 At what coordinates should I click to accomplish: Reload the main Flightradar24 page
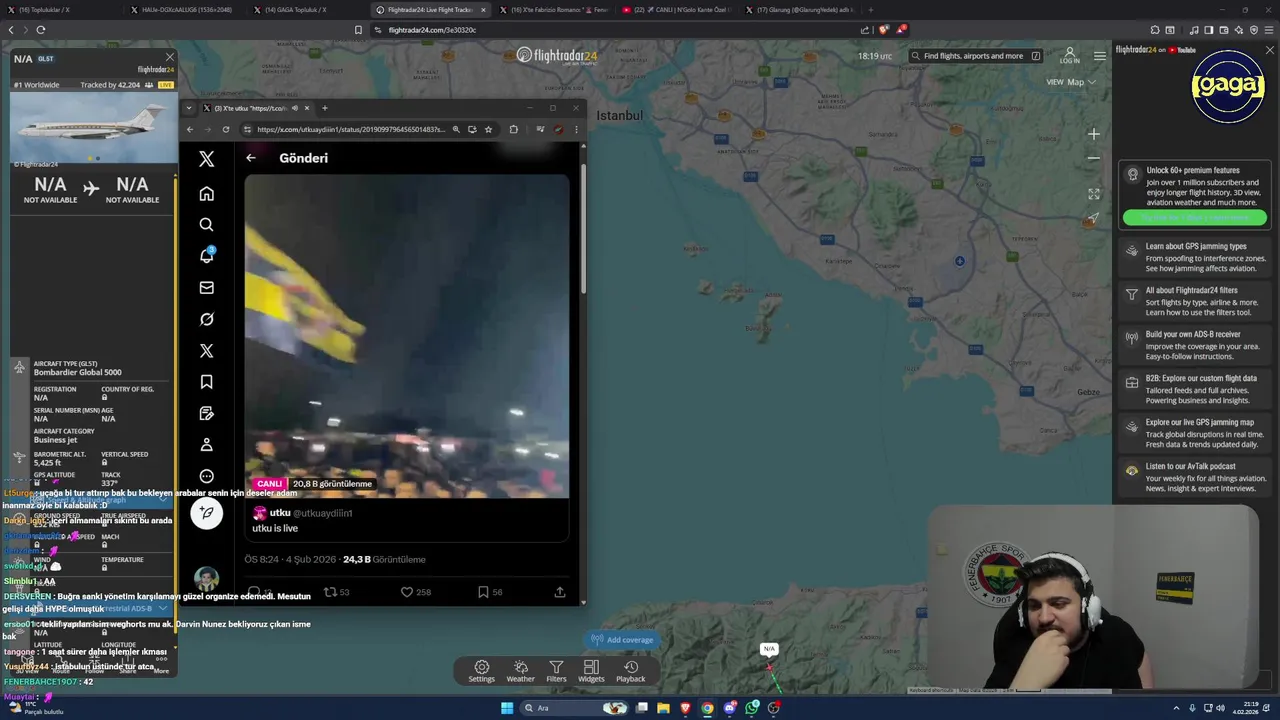tap(41, 30)
